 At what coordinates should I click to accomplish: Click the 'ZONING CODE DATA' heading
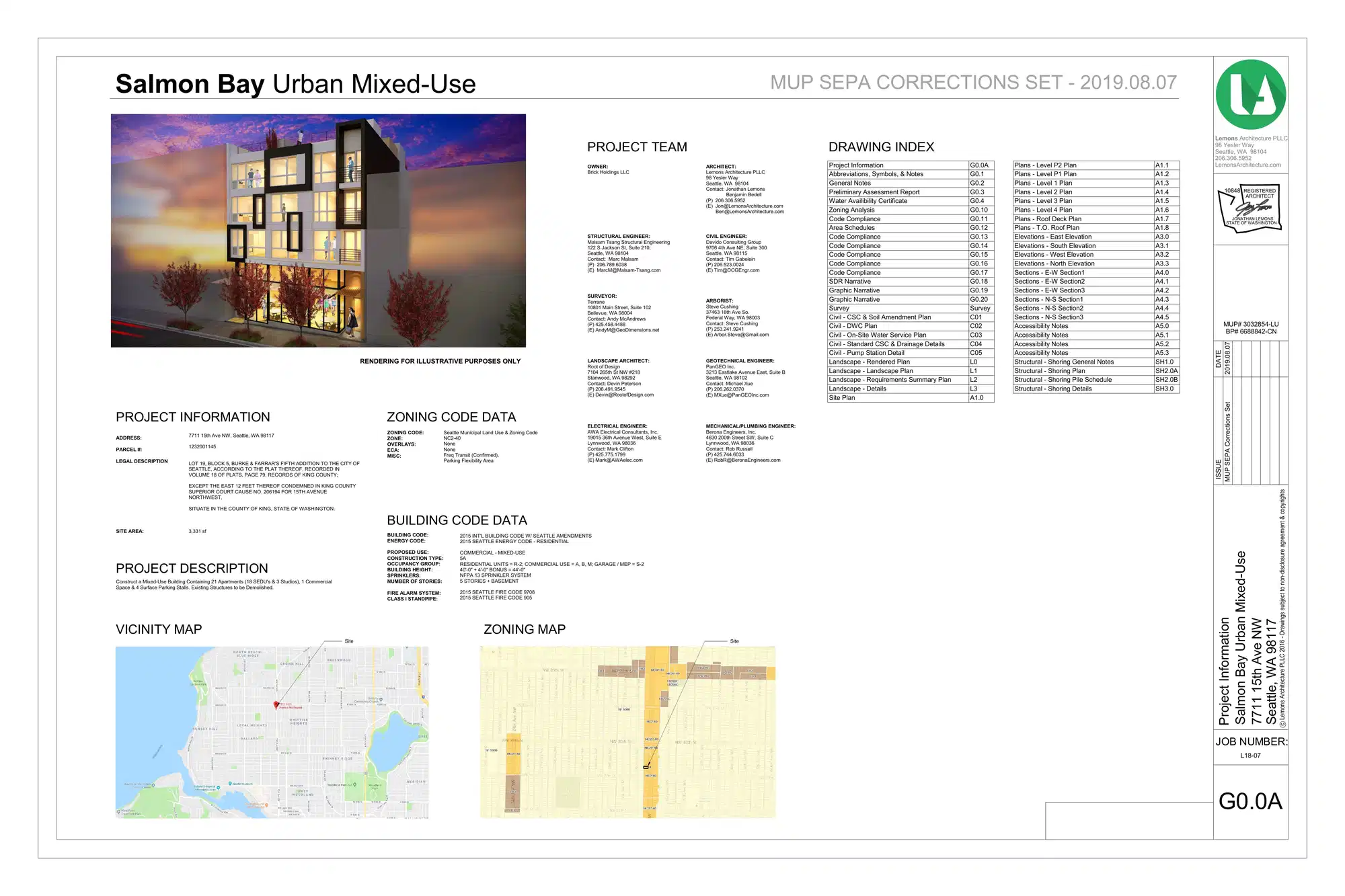(x=451, y=417)
